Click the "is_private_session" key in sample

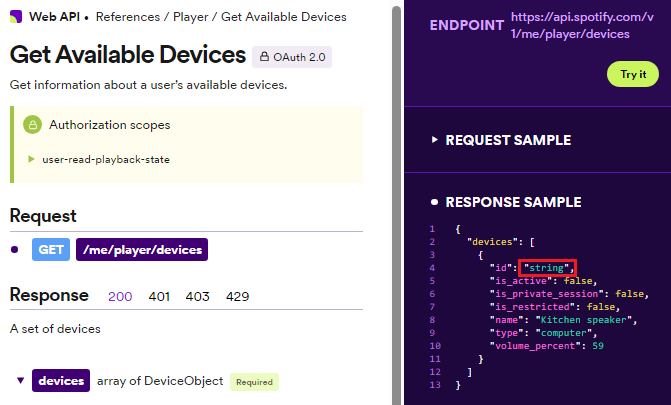click(546, 294)
